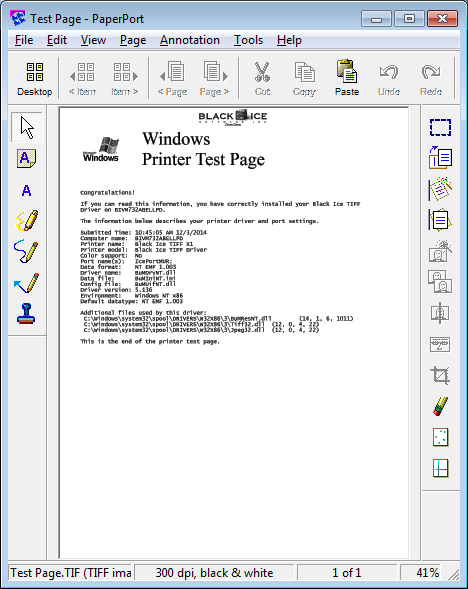Select the yellow highlighter tool
Image resolution: width=468 pixels, height=589 pixels.
tap(27, 220)
